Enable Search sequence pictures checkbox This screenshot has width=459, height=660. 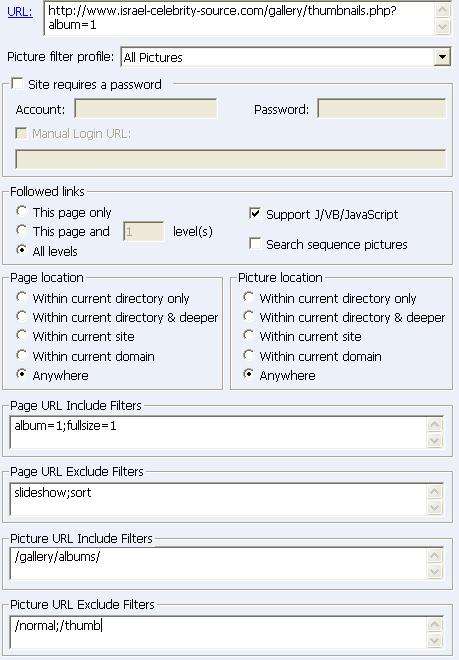click(255, 244)
